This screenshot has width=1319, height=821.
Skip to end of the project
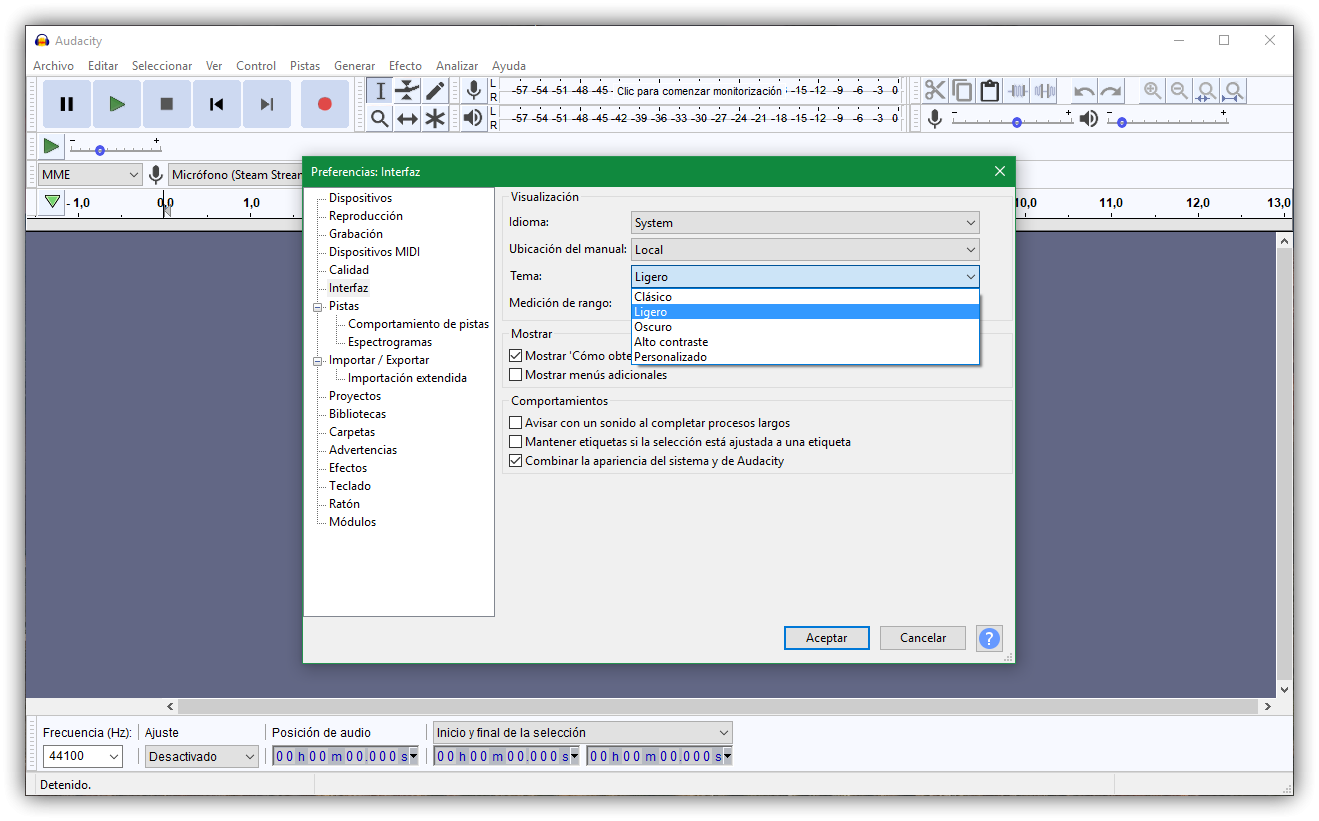[267, 104]
